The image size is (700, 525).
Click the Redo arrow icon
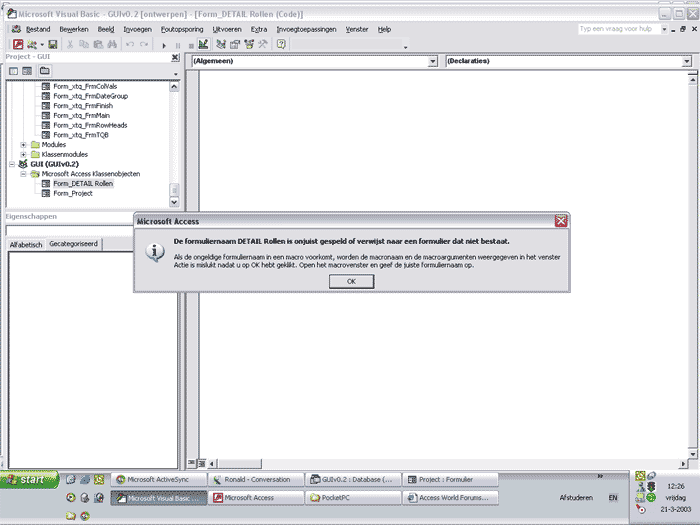click(x=144, y=44)
